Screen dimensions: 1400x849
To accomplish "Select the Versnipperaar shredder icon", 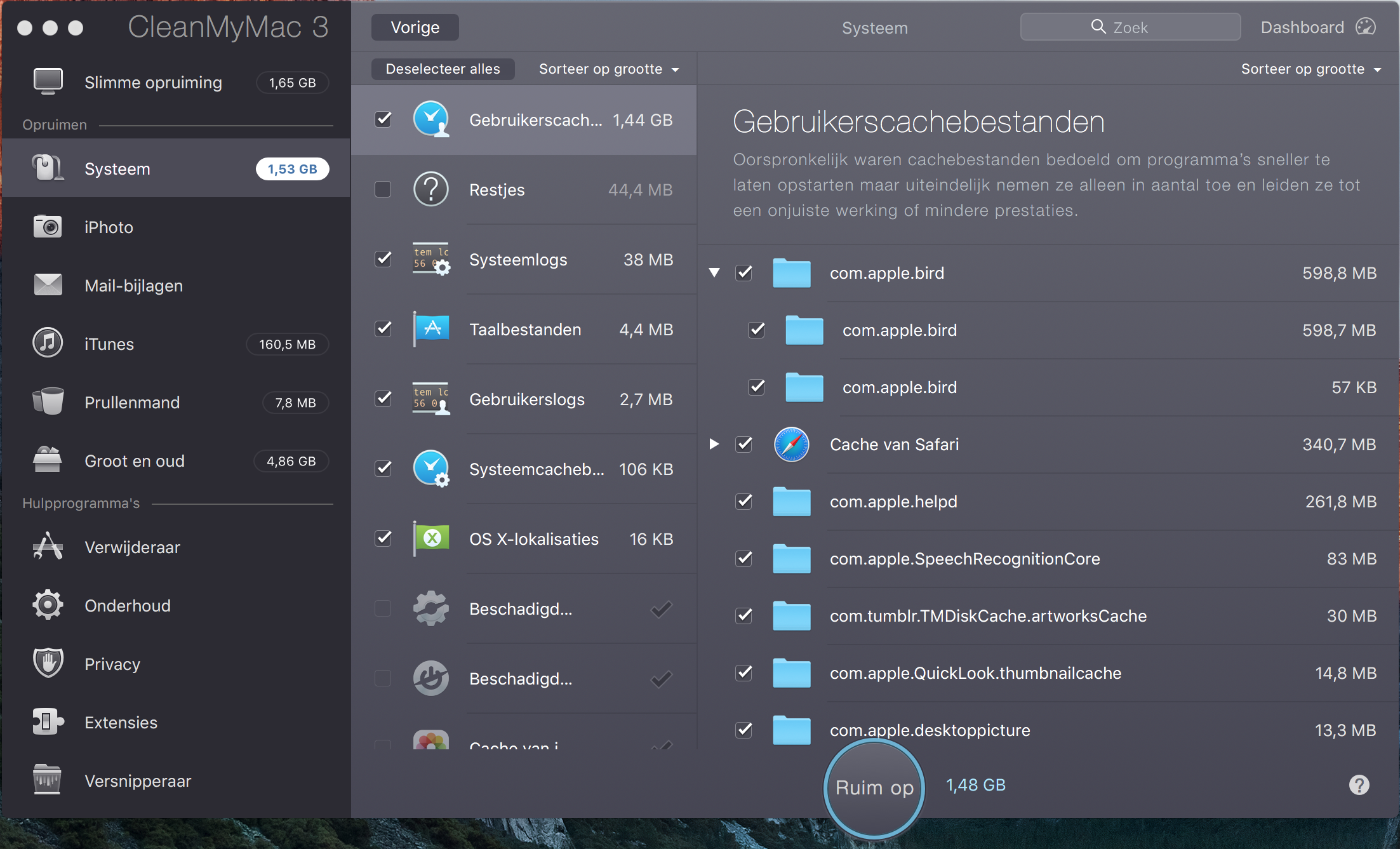I will coord(48,780).
